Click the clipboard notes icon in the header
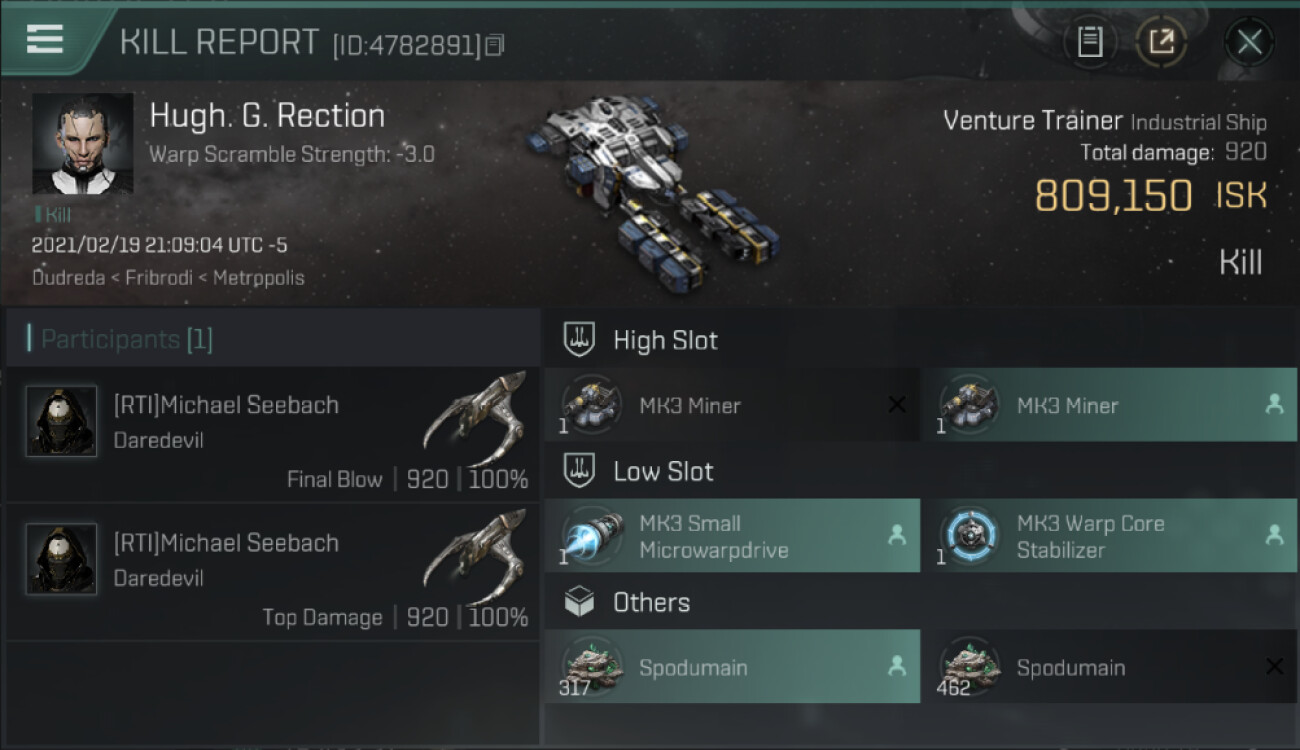 point(1090,42)
